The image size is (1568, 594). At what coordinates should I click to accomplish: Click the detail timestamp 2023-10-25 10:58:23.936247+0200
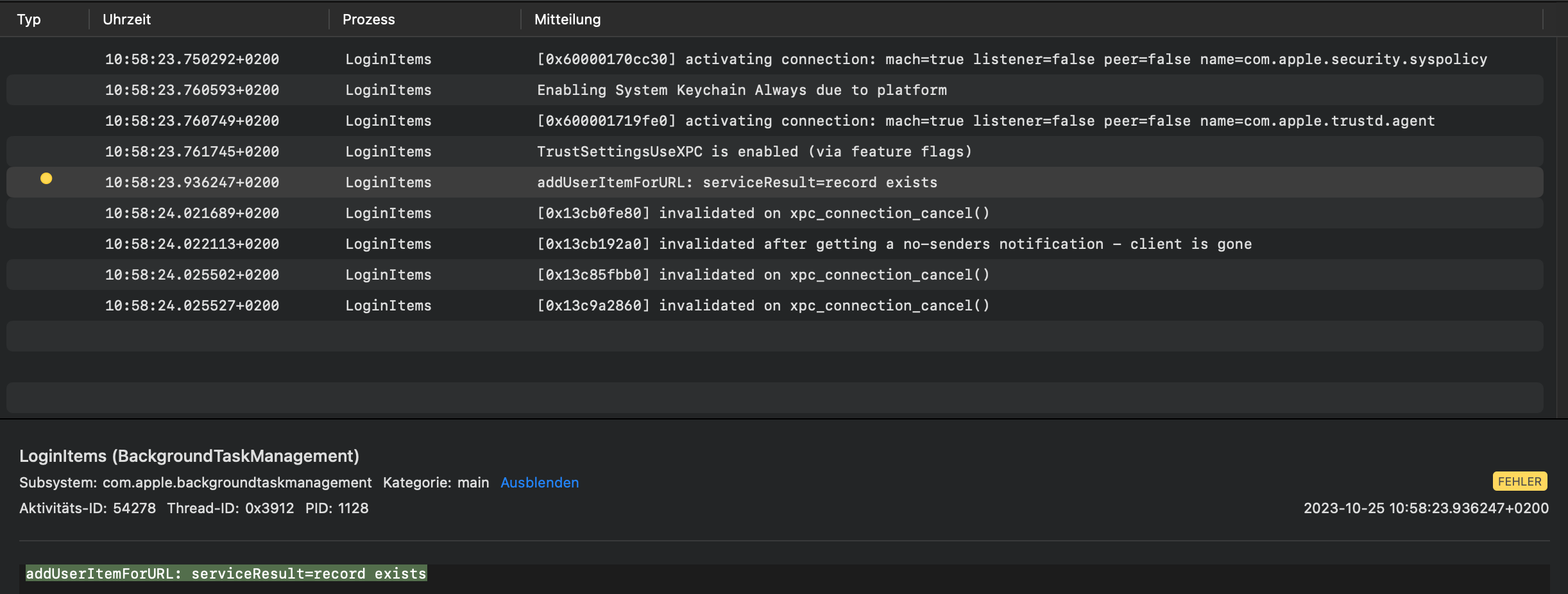tap(1426, 508)
